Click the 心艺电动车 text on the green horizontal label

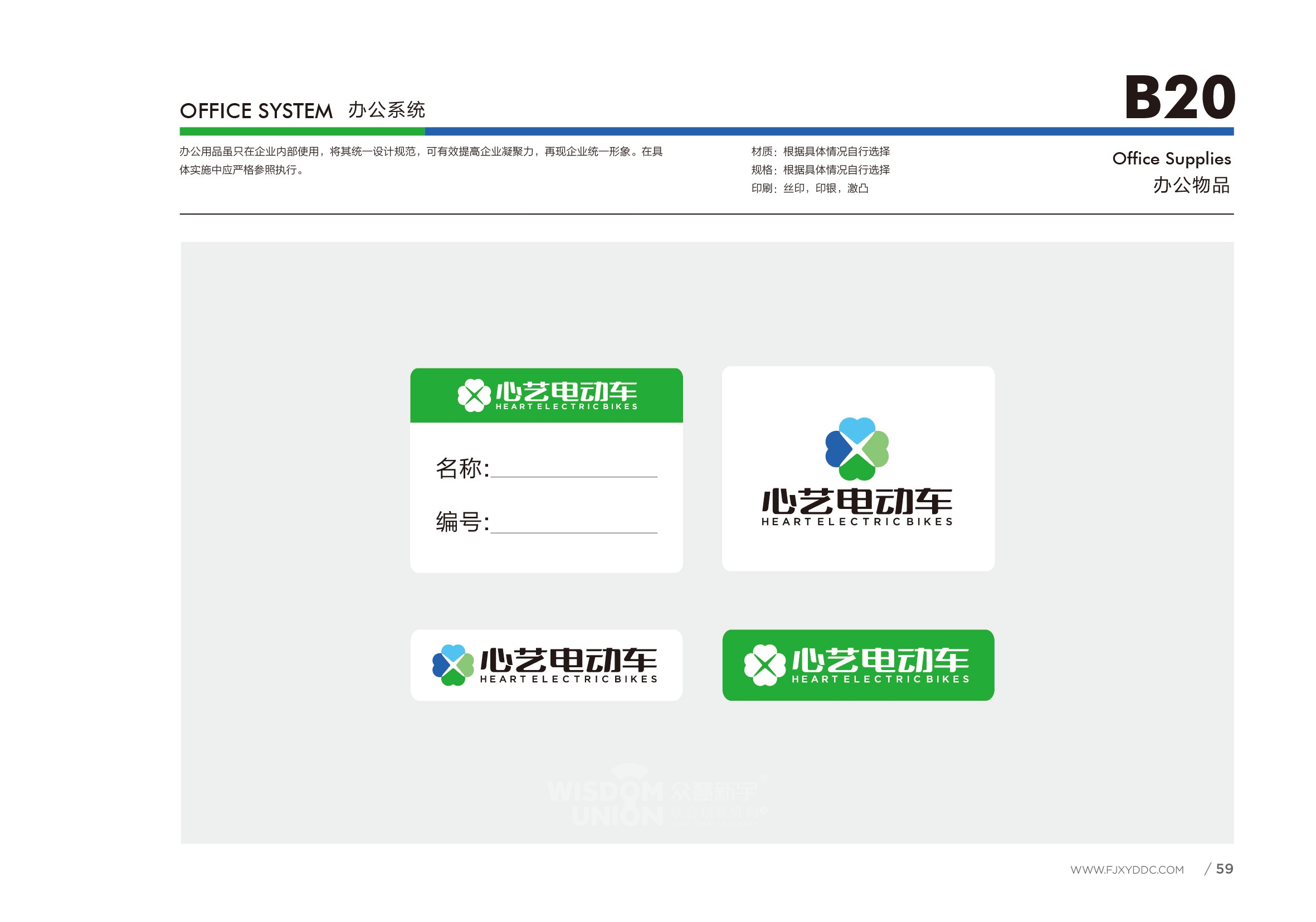880,660
